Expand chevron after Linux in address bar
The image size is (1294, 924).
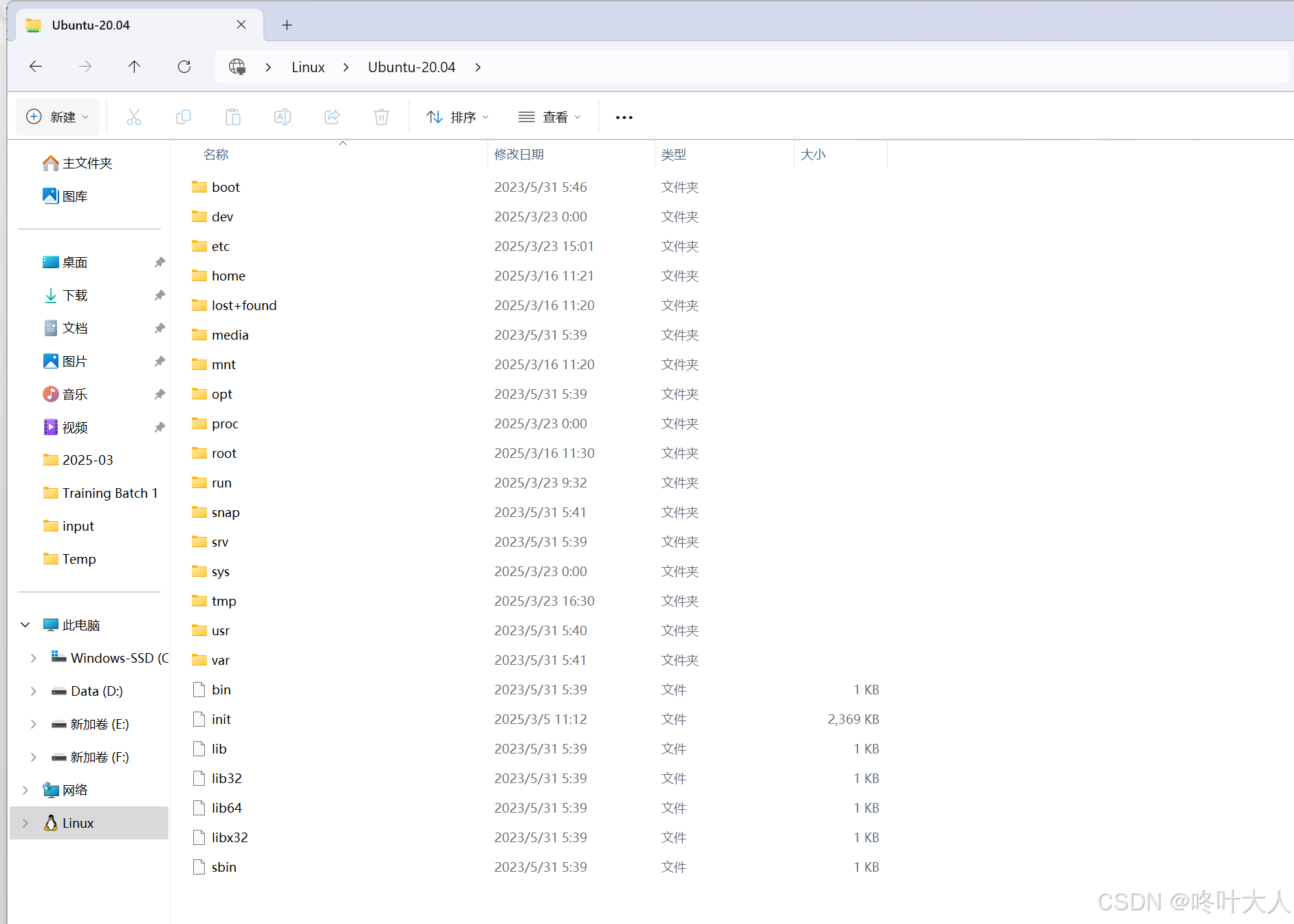tap(346, 67)
